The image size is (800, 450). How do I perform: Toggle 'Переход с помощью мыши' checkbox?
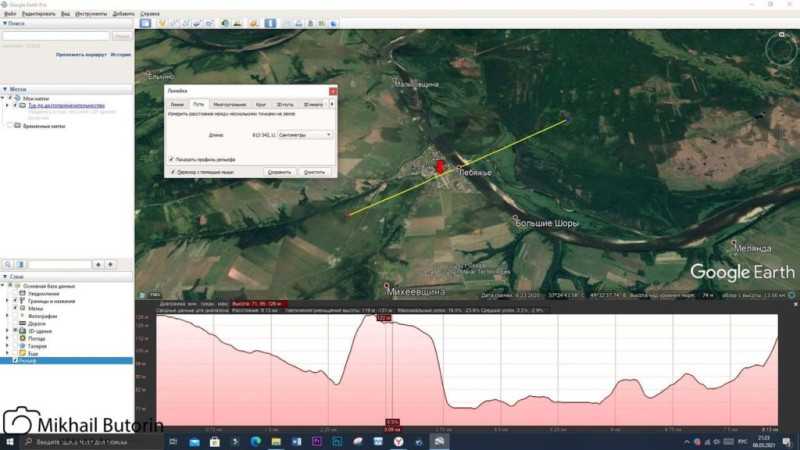point(173,172)
